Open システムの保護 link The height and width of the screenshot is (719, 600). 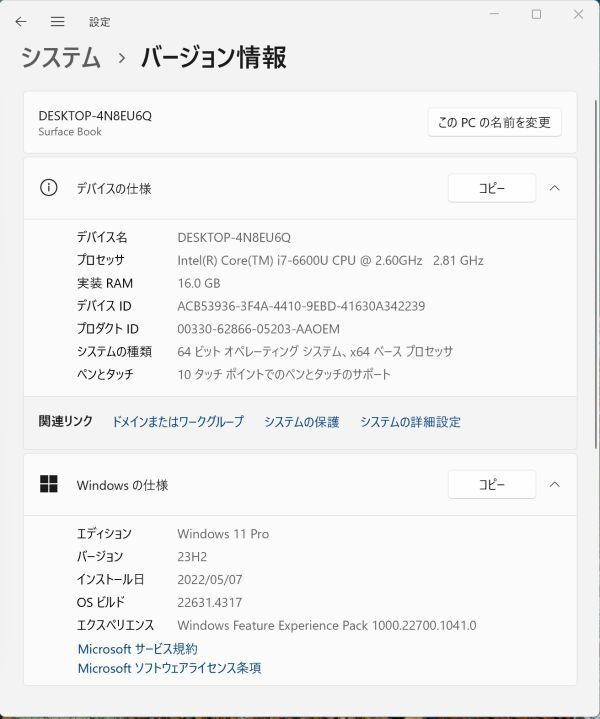301,422
